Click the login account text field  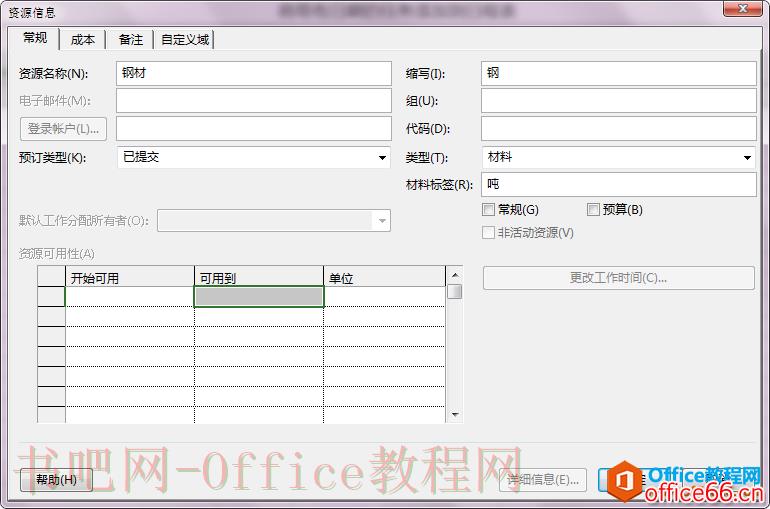[x=254, y=129]
